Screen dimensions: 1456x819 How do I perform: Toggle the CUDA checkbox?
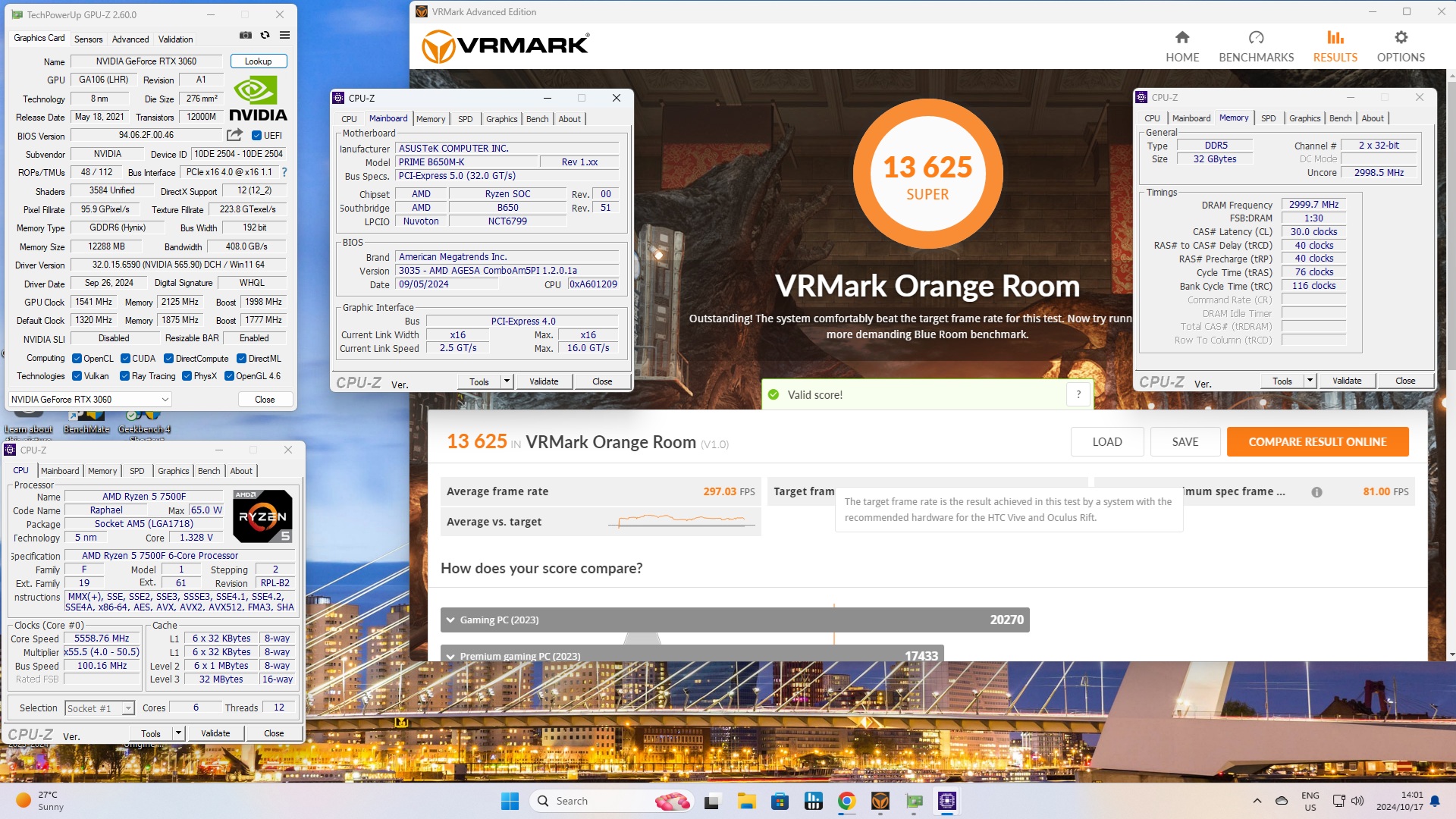coord(125,359)
